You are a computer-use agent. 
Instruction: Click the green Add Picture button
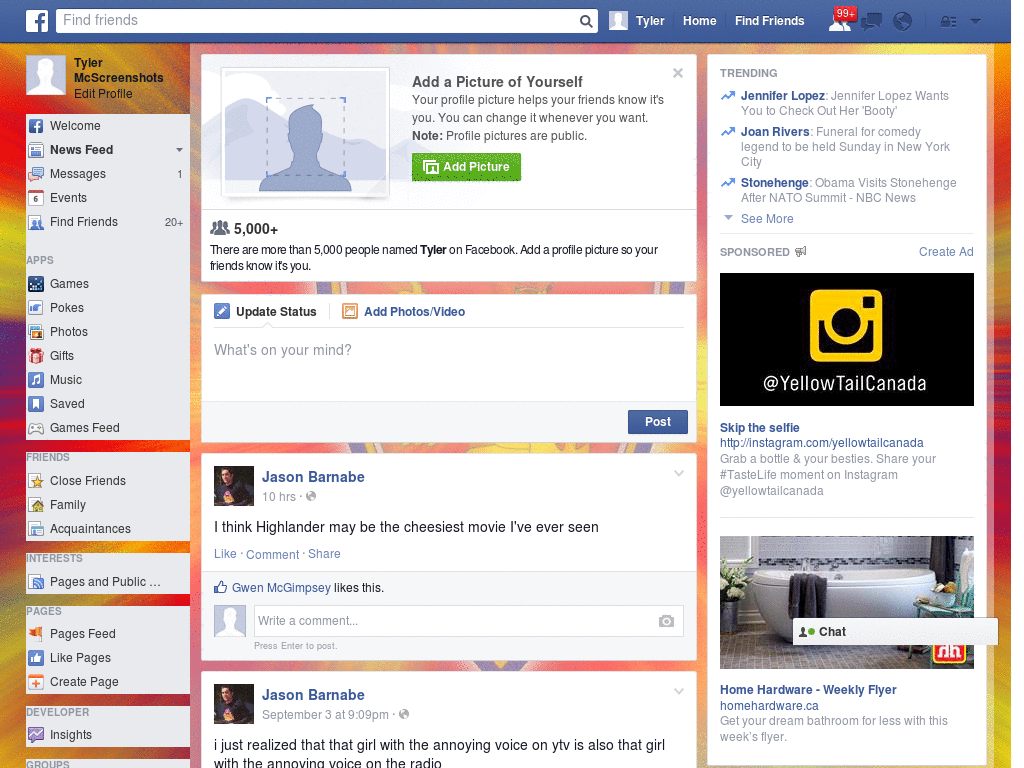click(x=466, y=167)
